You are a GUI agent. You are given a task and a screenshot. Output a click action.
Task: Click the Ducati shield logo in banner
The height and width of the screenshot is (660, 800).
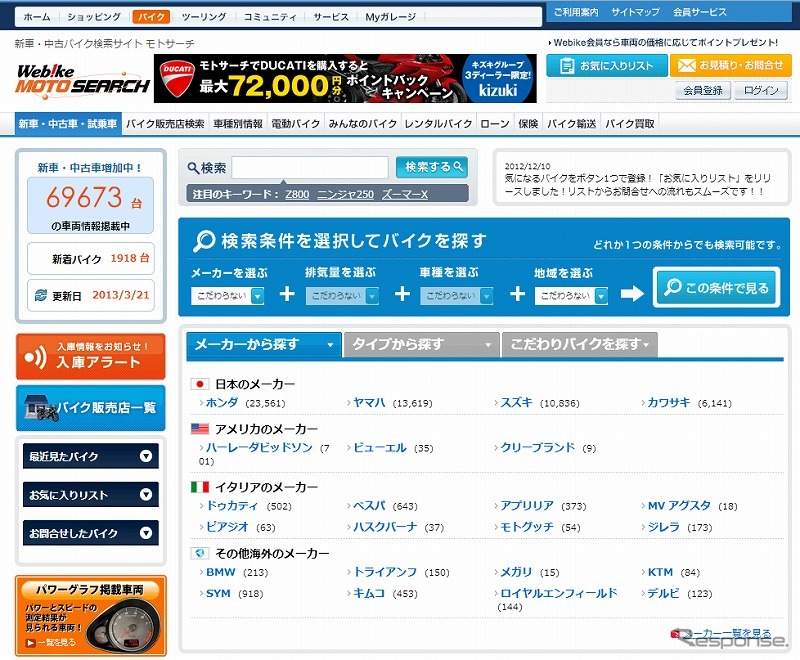177,79
